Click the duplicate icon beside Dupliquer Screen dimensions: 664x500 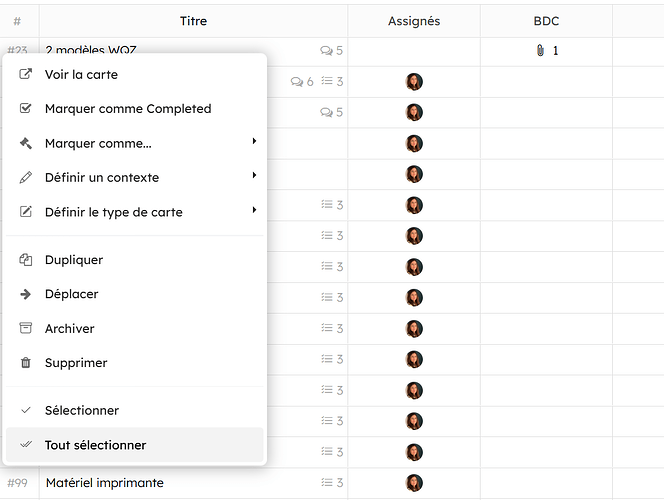click(26, 260)
